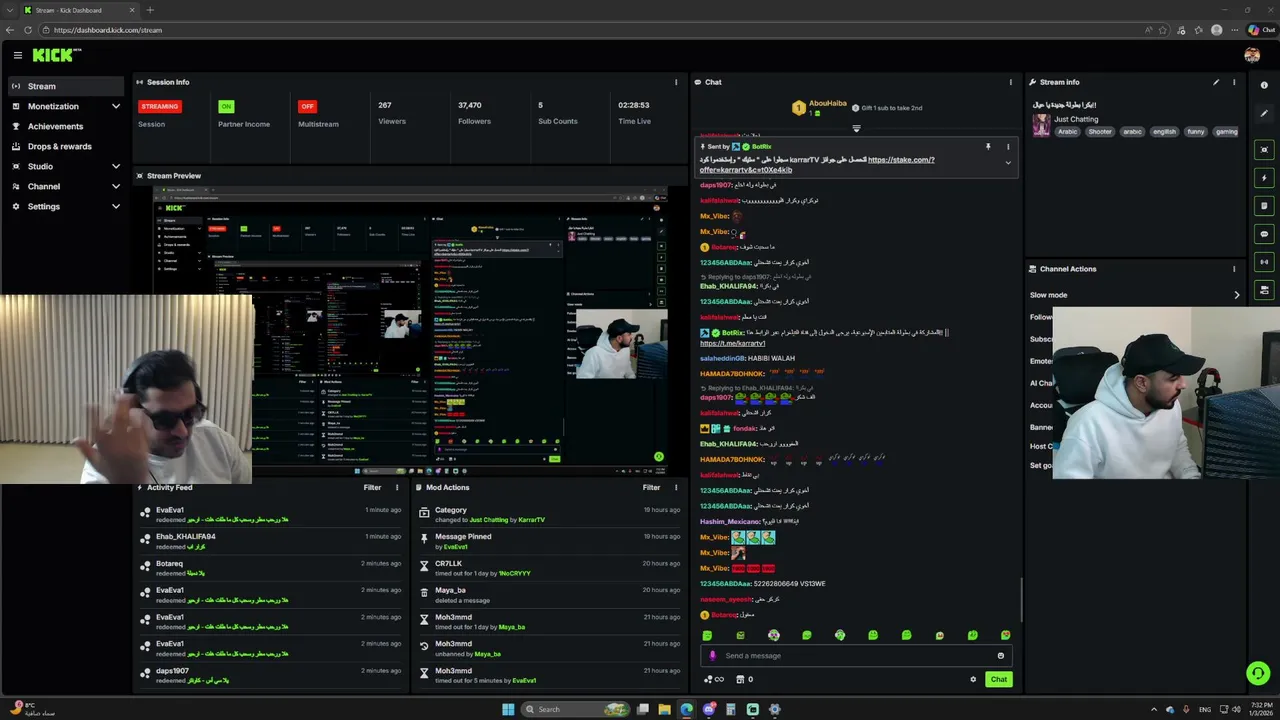Open a new browser tab
Image resolution: width=1280 pixels, height=720 pixels.
(x=150, y=10)
